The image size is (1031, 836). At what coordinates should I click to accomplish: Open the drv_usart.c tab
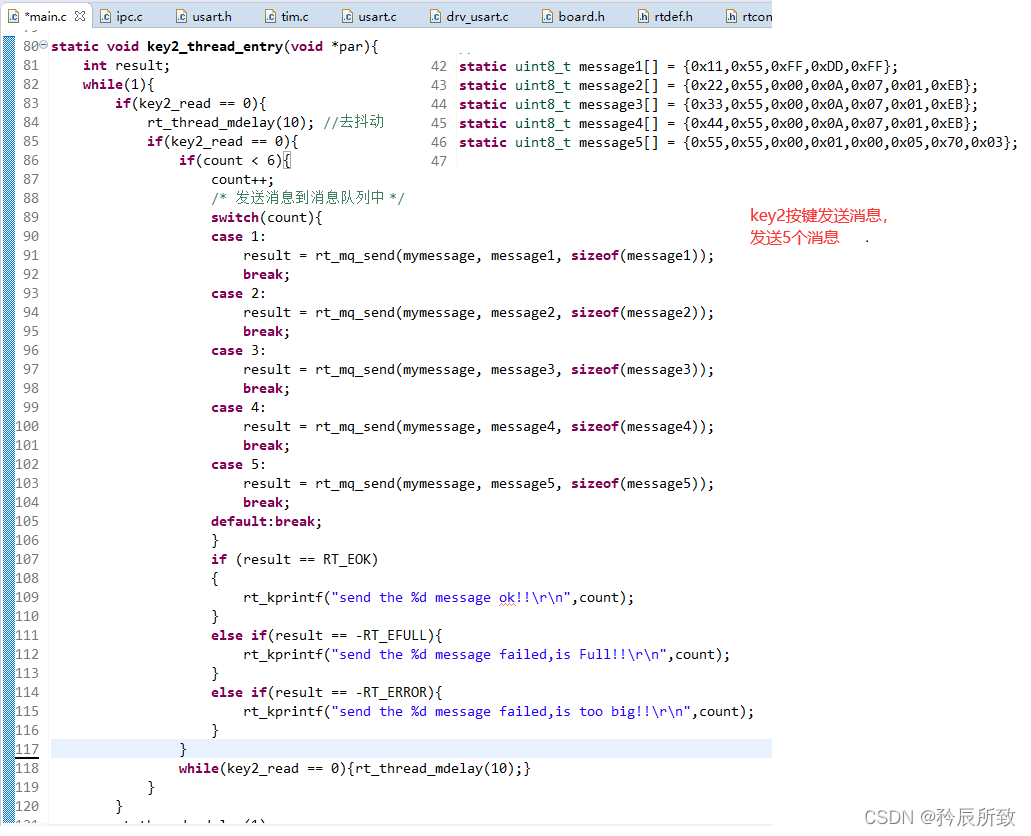(469, 16)
